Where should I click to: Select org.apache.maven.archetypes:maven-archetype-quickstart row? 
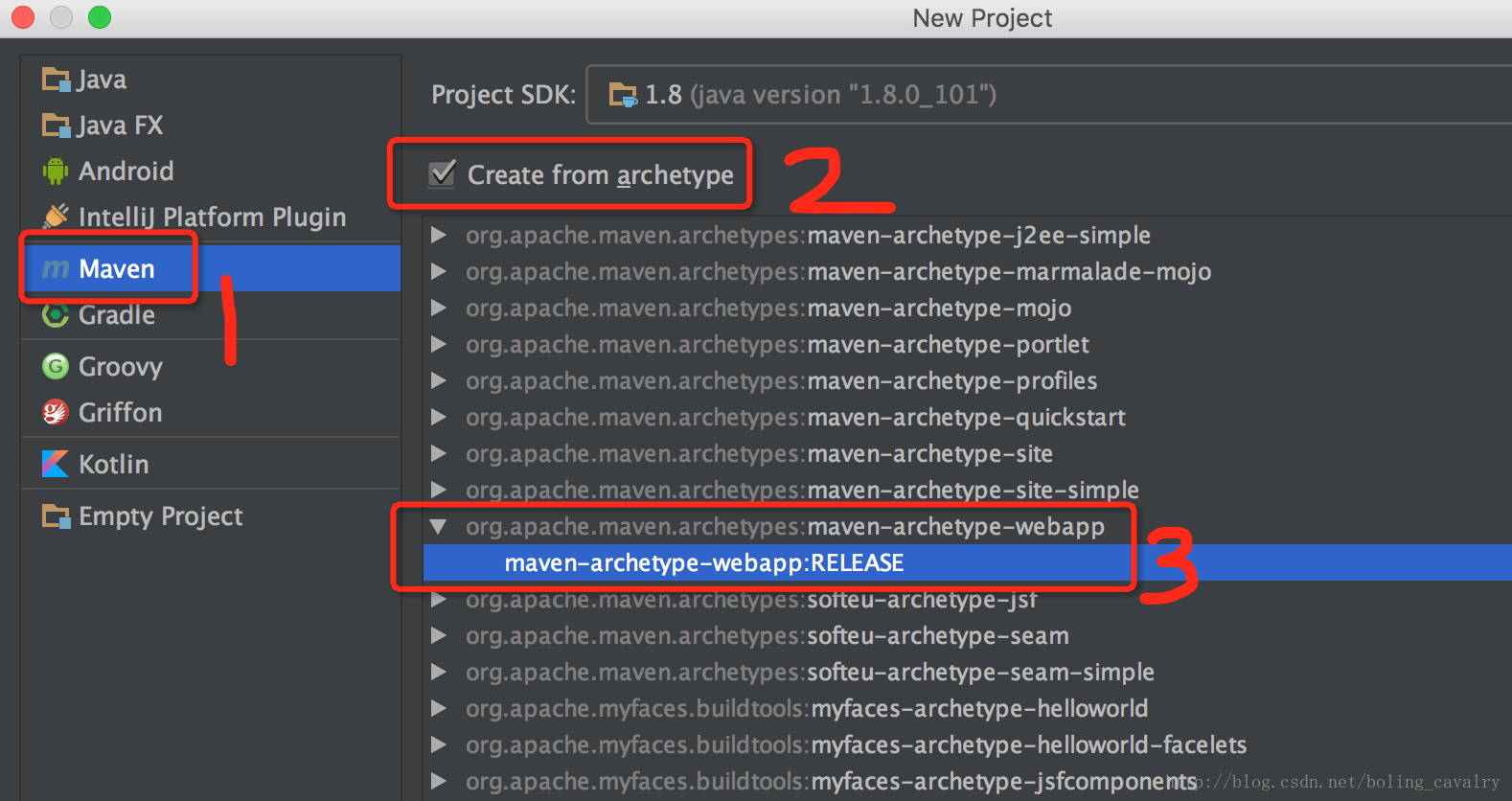[967, 417]
